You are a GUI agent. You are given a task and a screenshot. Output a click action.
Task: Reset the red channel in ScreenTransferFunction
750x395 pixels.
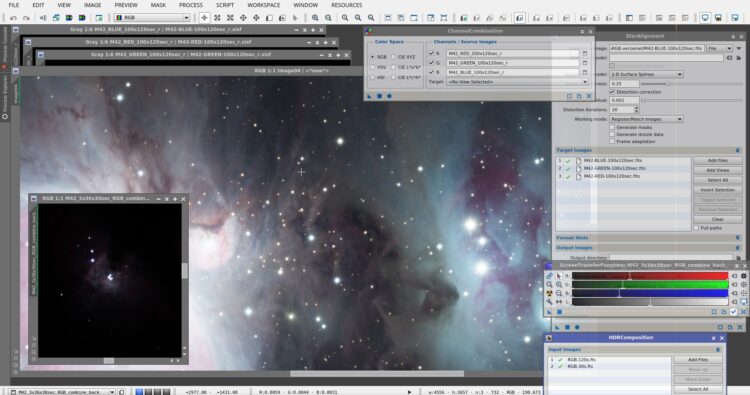tap(735, 276)
